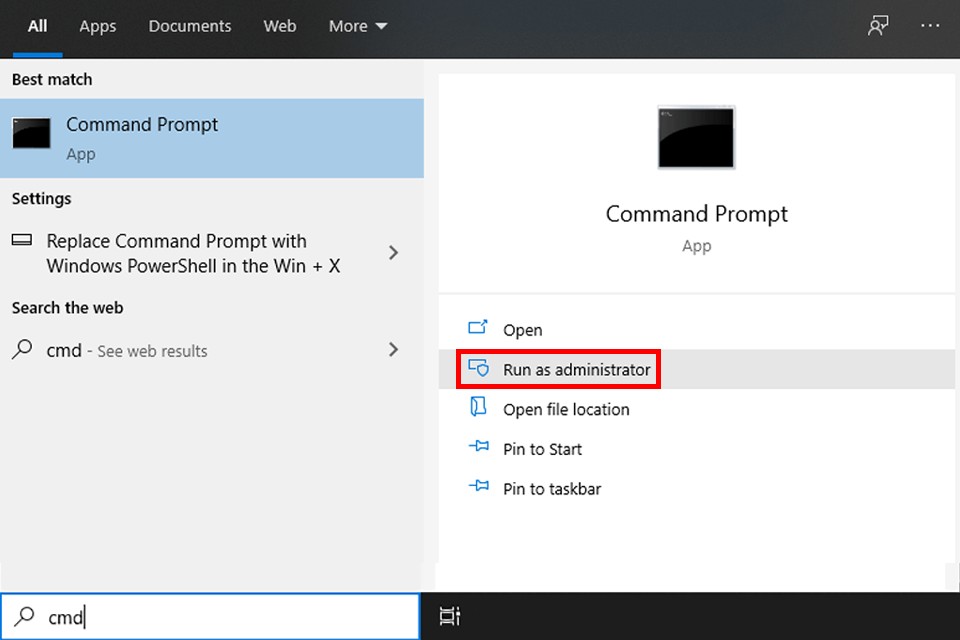
Task: Click the Pin to taskbar icon
Action: [478, 488]
